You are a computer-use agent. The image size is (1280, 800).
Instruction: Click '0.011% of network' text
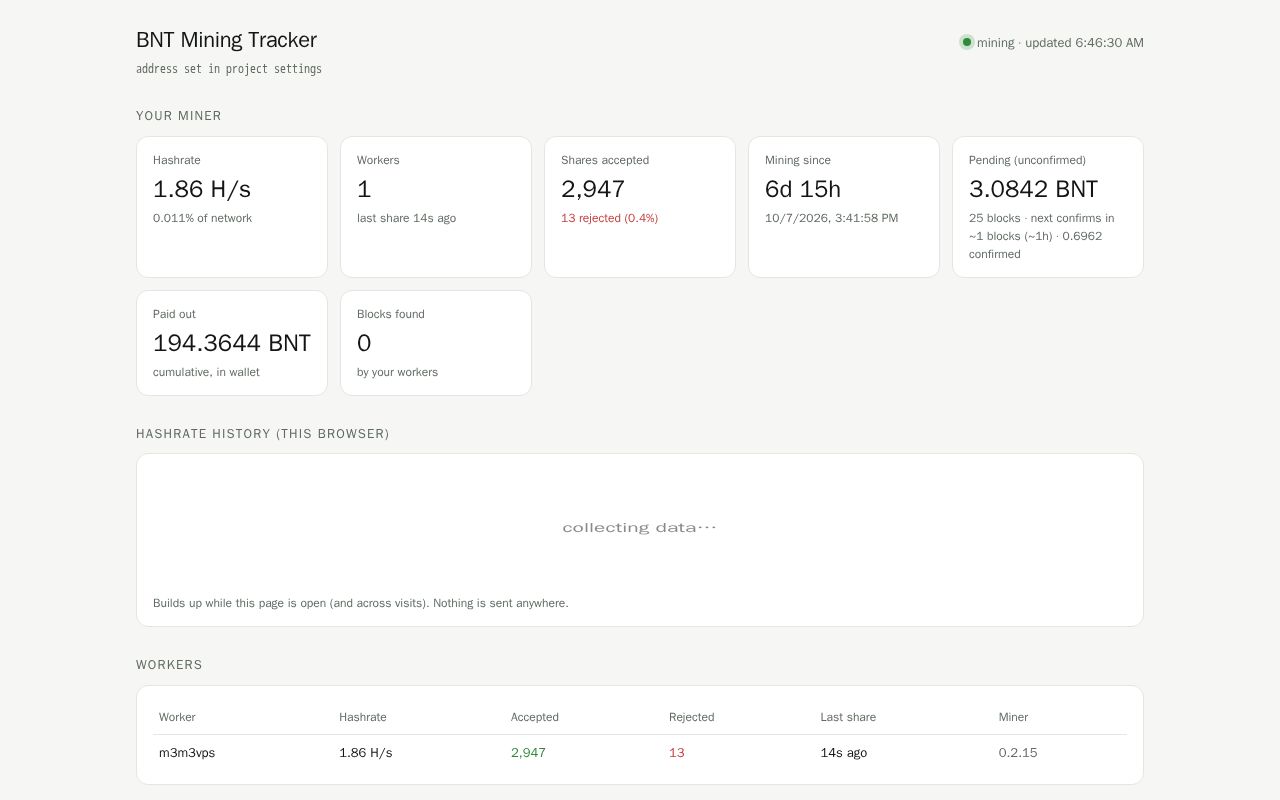pyautogui.click(x=202, y=218)
